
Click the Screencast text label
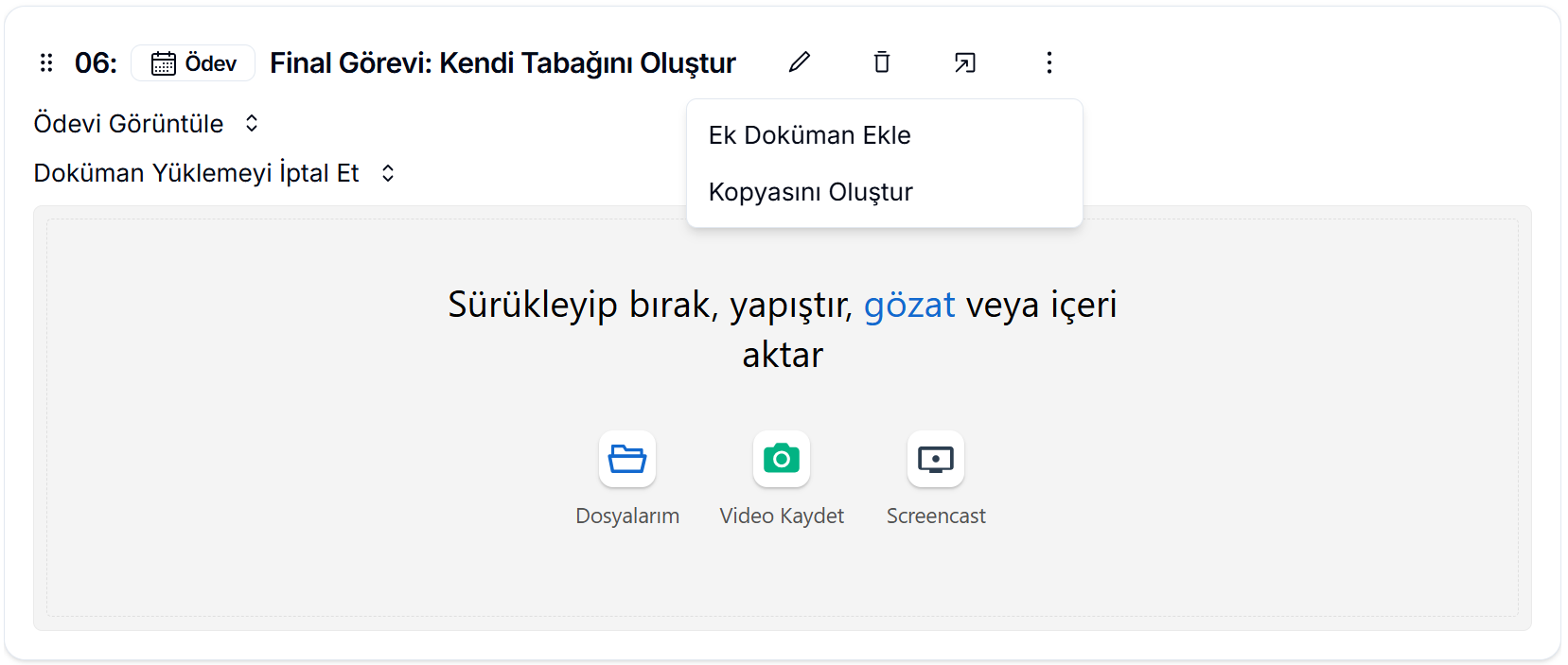click(x=936, y=516)
